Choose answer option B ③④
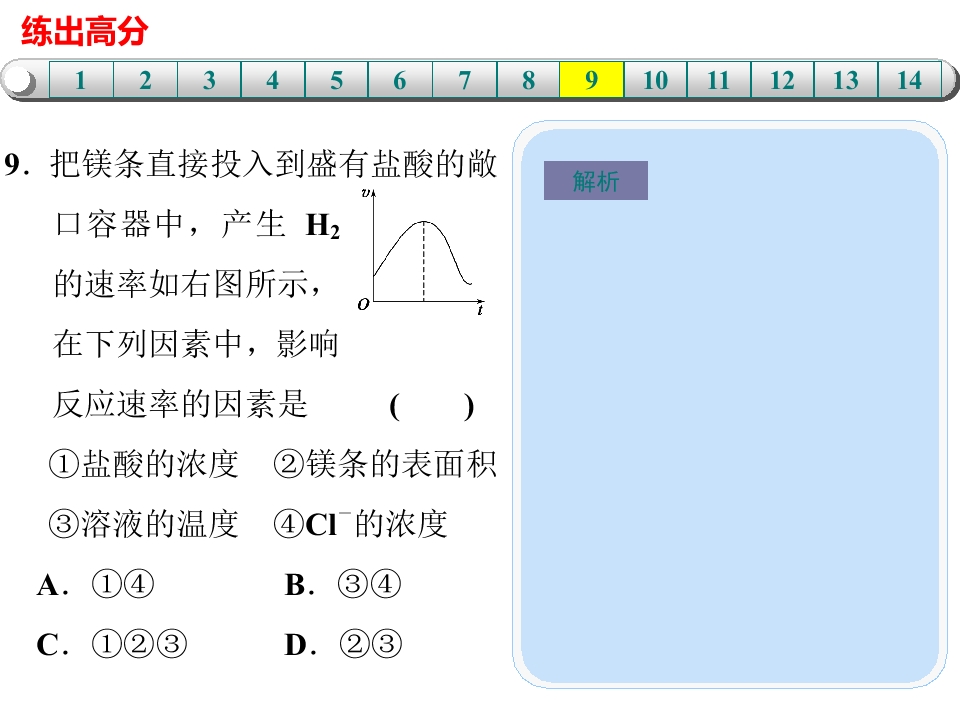 coord(343,585)
